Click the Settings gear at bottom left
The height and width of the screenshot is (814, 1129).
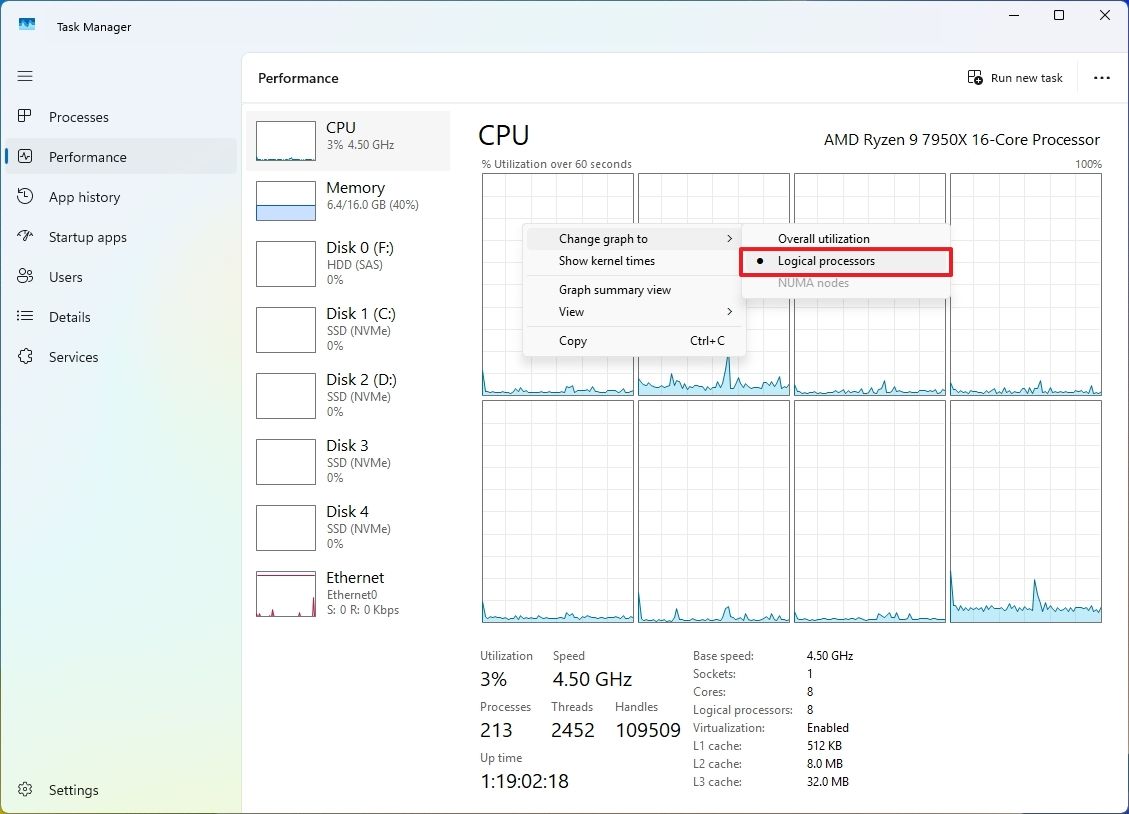click(x=25, y=790)
